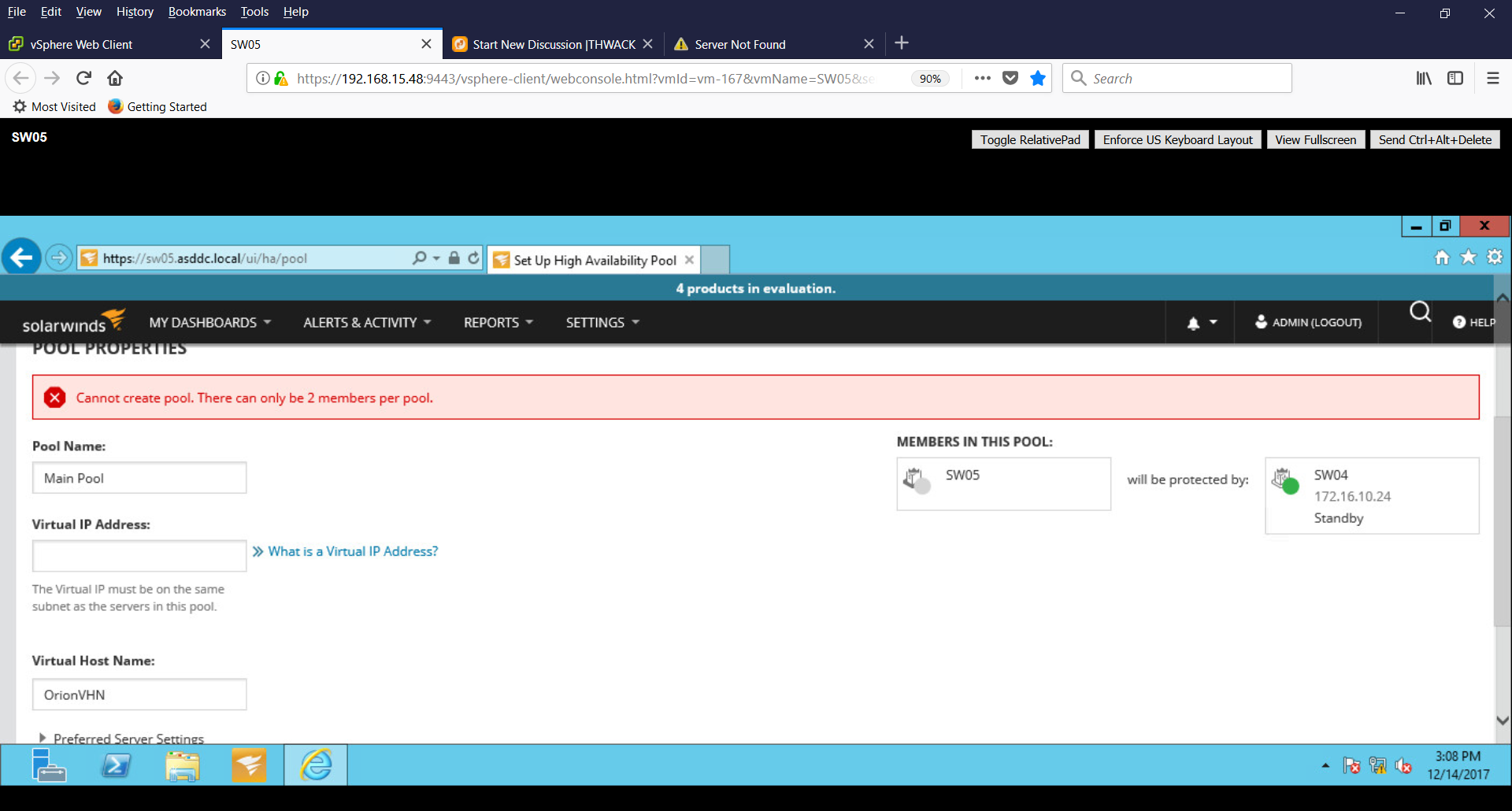Switch to vSphere Web Client tab
Screen dimensions: 1512x811
(110, 44)
